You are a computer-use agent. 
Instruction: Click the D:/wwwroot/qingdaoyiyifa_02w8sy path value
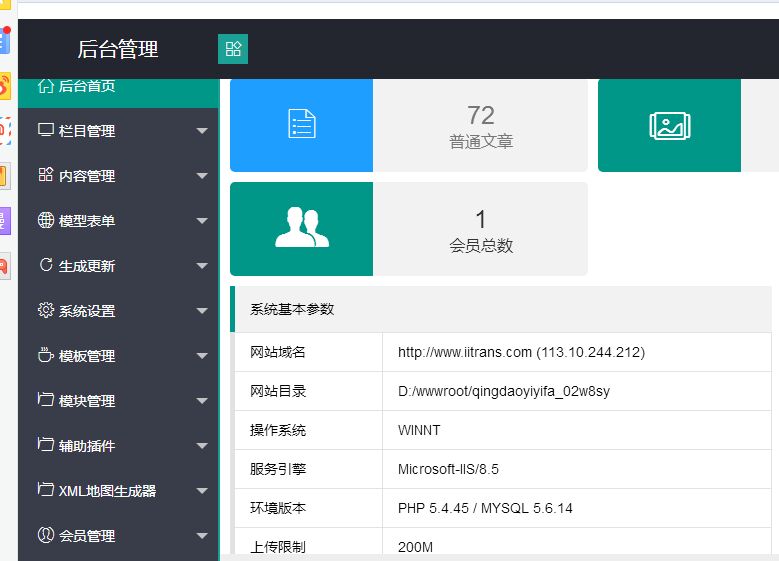pyautogui.click(x=504, y=391)
